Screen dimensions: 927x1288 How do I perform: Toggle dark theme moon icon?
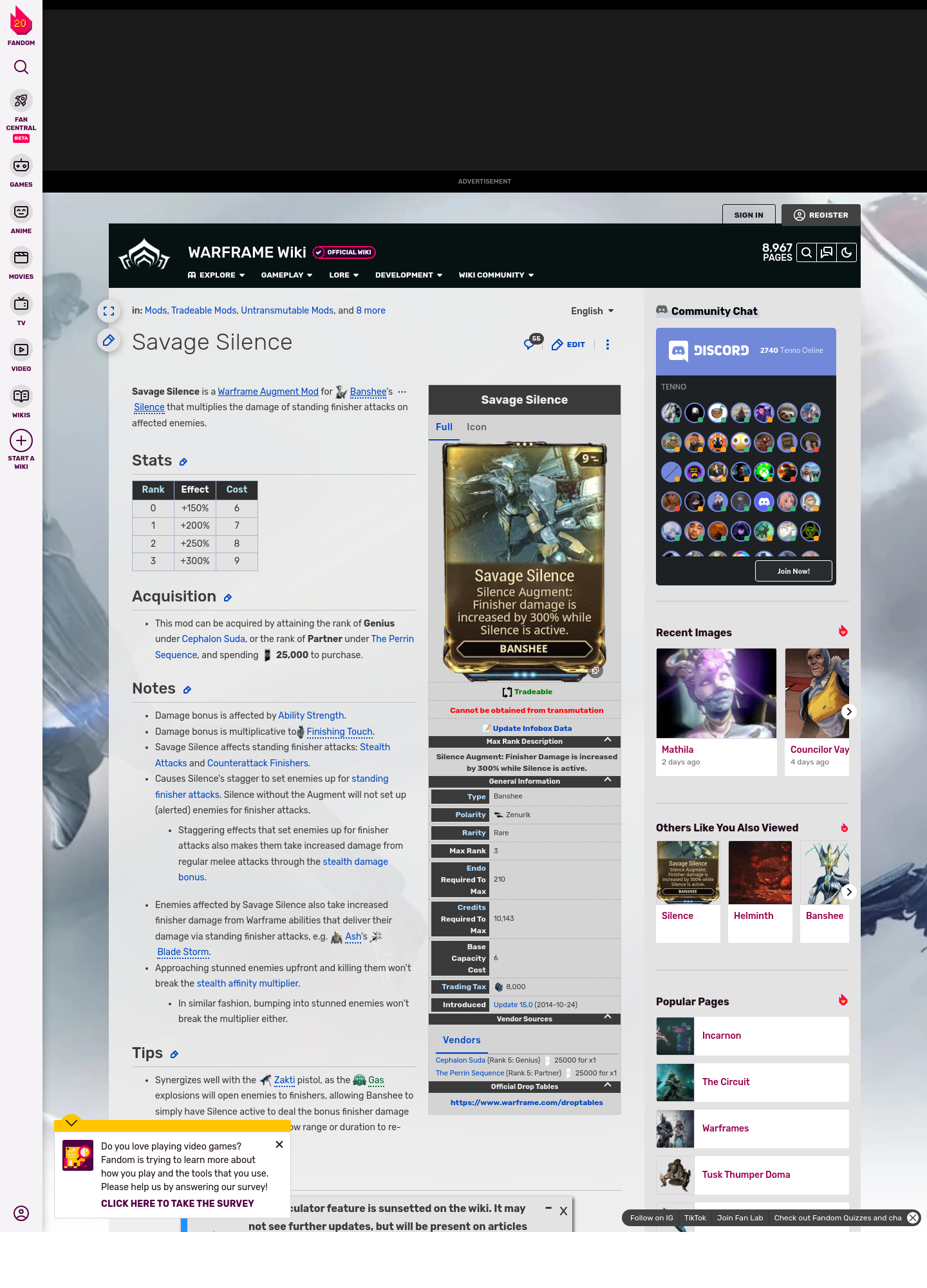[847, 252]
